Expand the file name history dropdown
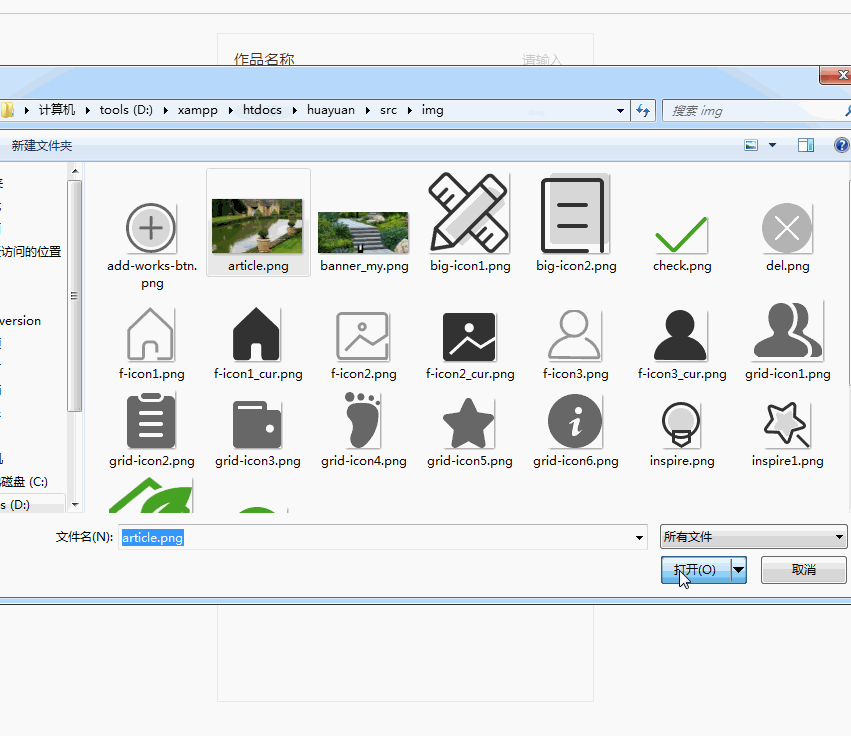 [640, 538]
